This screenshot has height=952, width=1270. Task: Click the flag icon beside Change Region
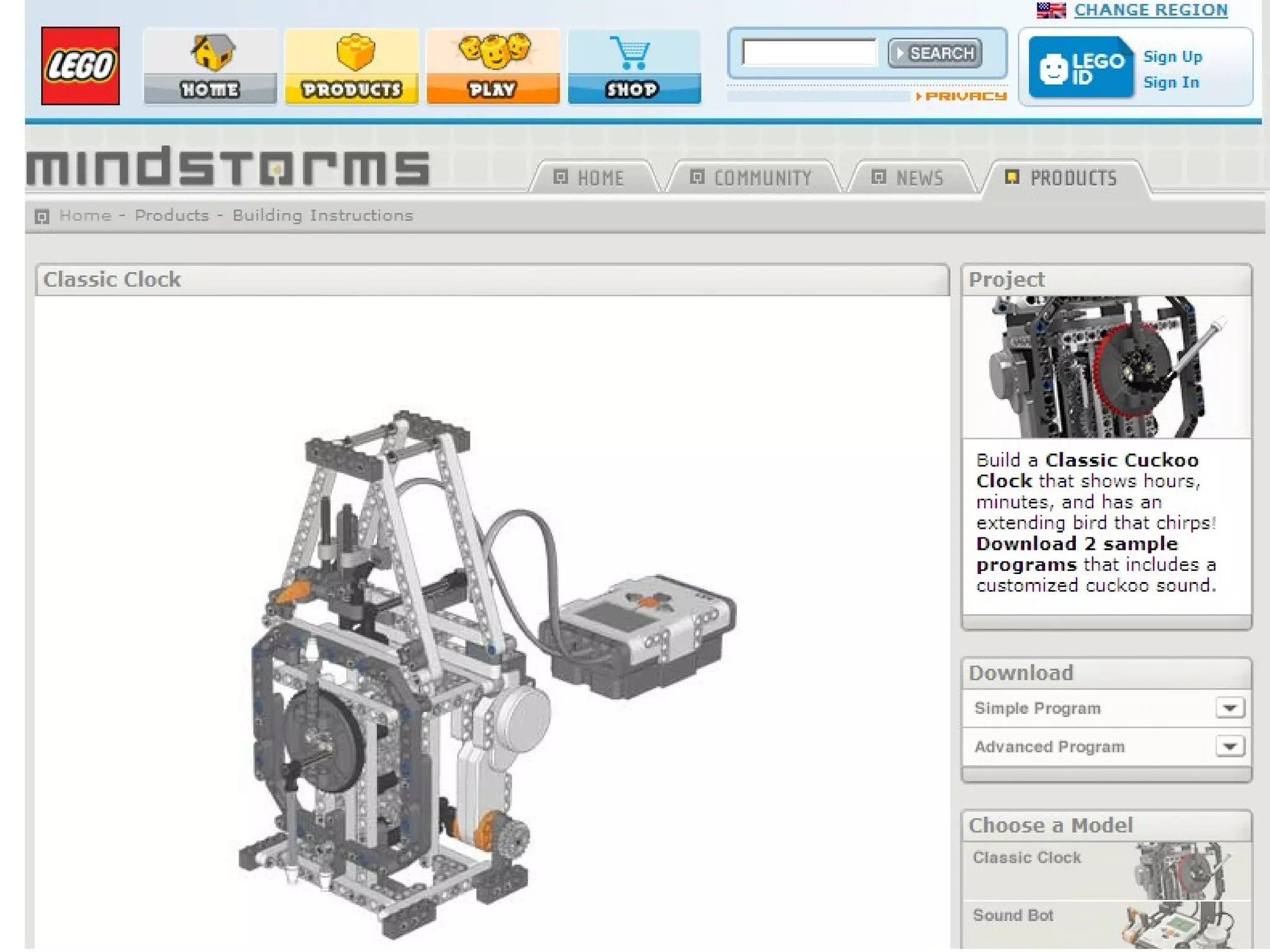pyautogui.click(x=1050, y=10)
